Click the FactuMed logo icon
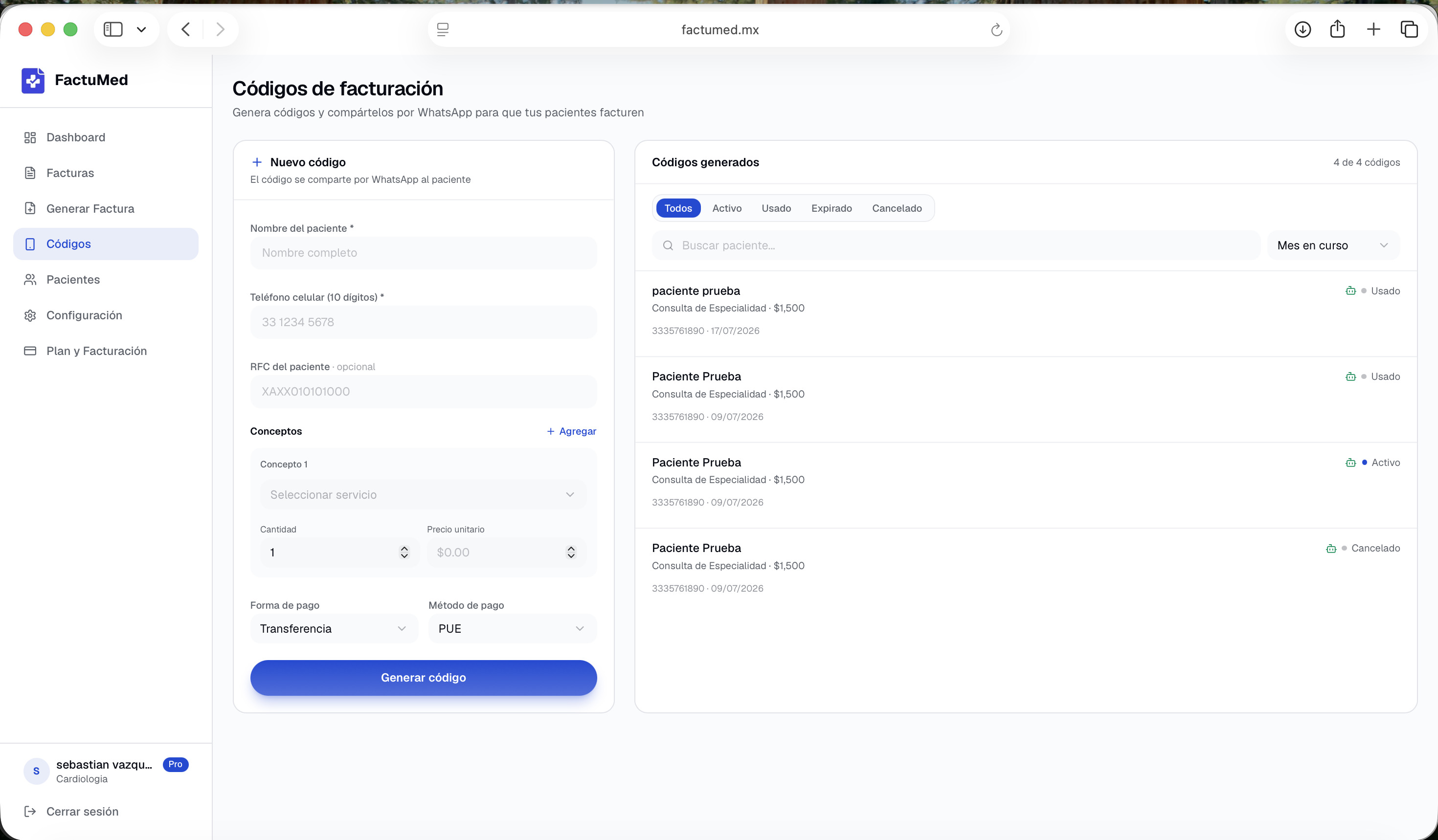The height and width of the screenshot is (840, 1438). [x=33, y=80]
